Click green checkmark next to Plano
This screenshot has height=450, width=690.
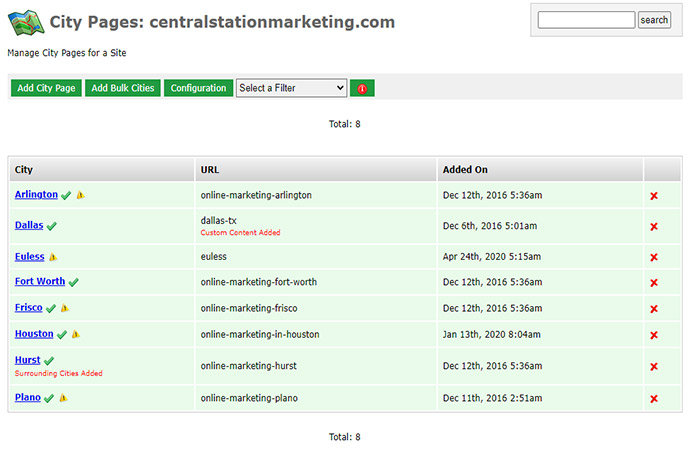pyautogui.click(x=49, y=398)
